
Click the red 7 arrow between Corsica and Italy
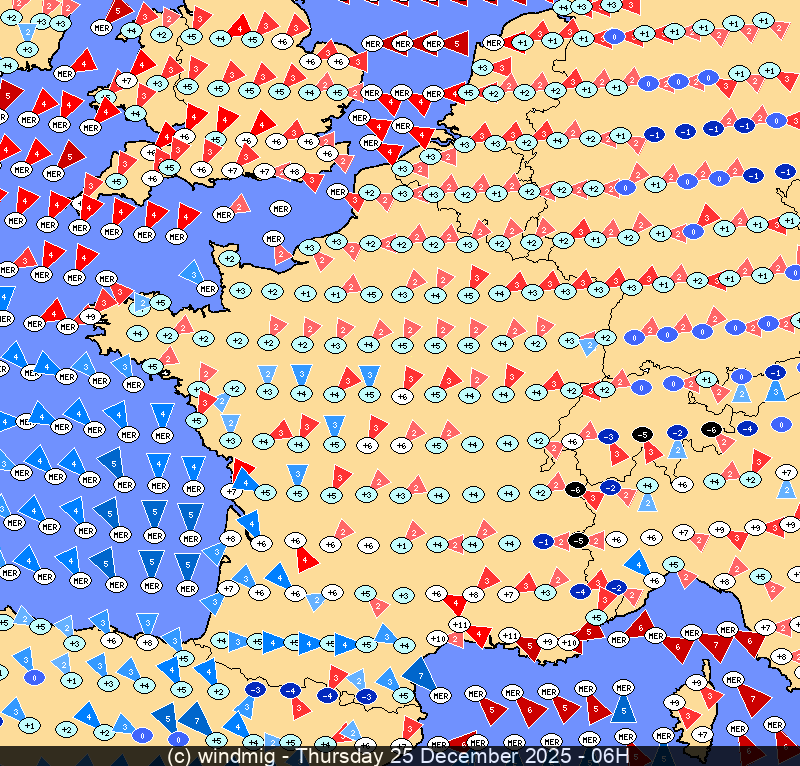(x=750, y=693)
